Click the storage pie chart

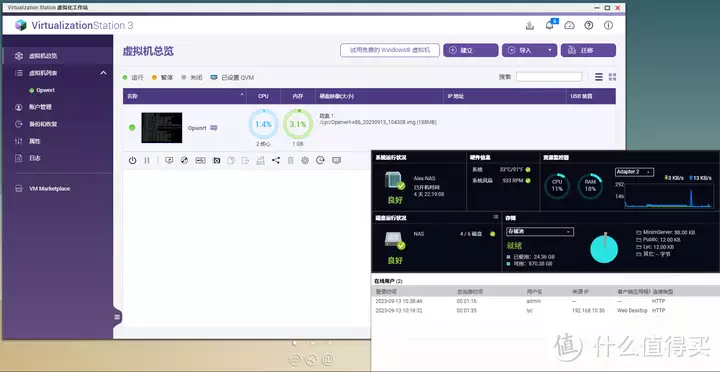pyautogui.click(x=604, y=248)
